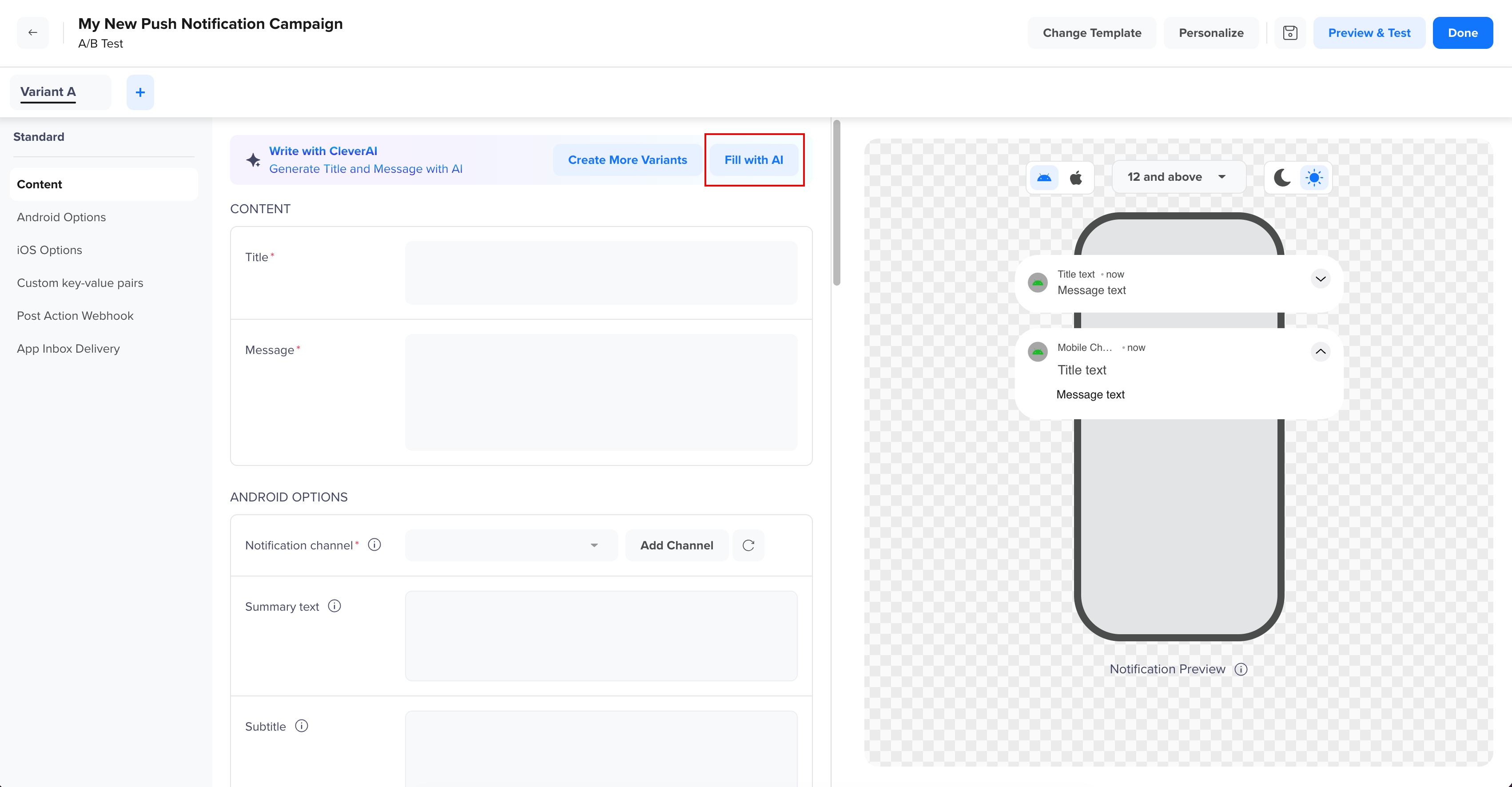Click 'Mobile Ch…' text in preview
1512x787 pixels.
[1085, 347]
